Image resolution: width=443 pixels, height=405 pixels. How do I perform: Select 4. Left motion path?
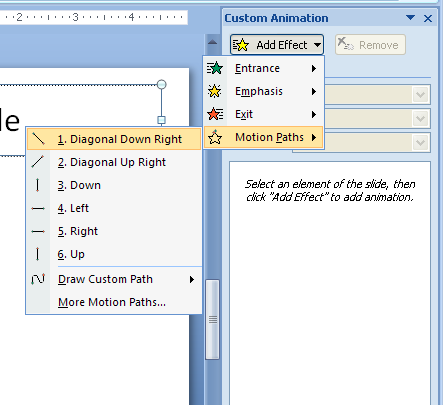click(x=114, y=208)
